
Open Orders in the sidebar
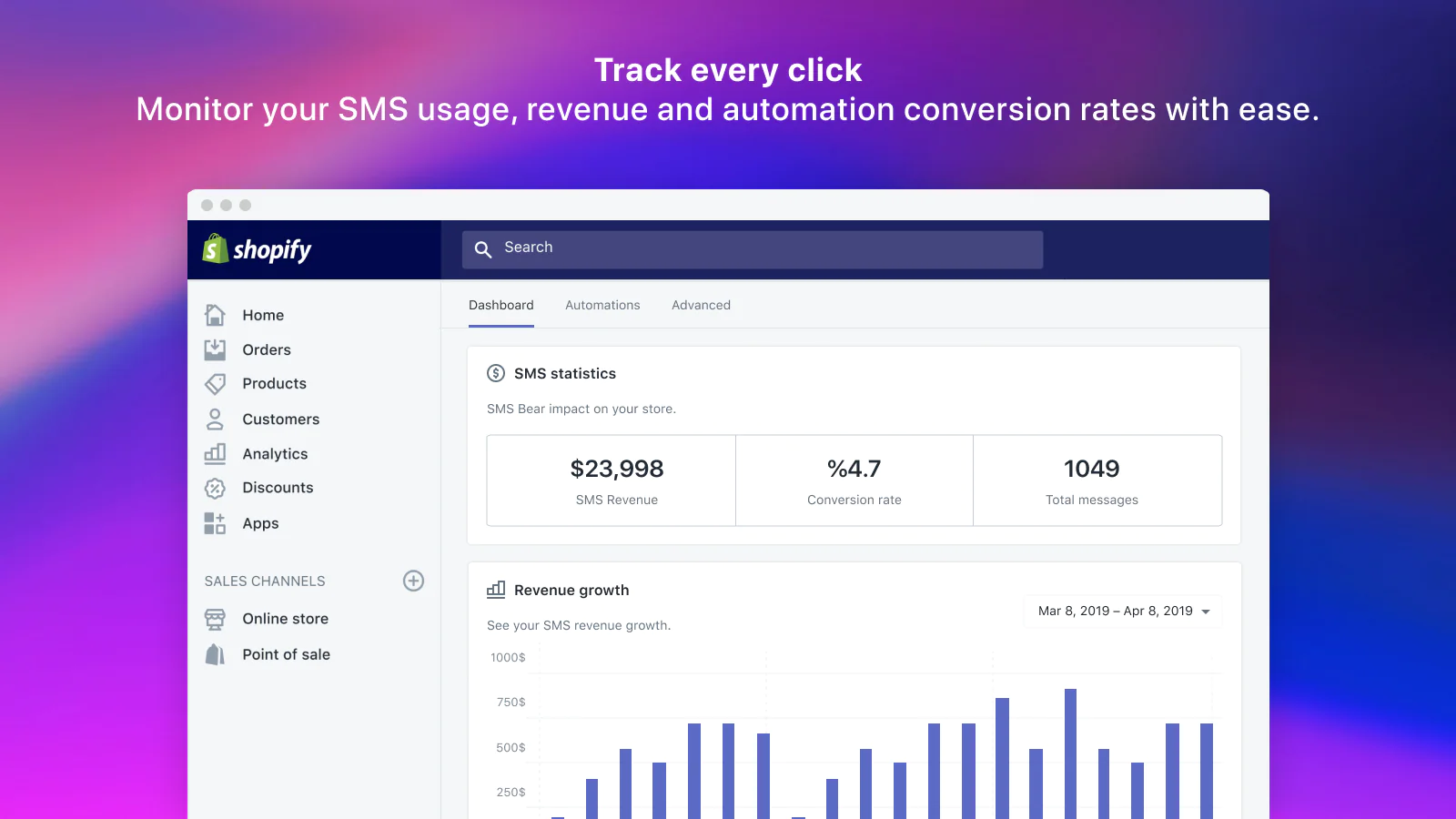tap(267, 349)
